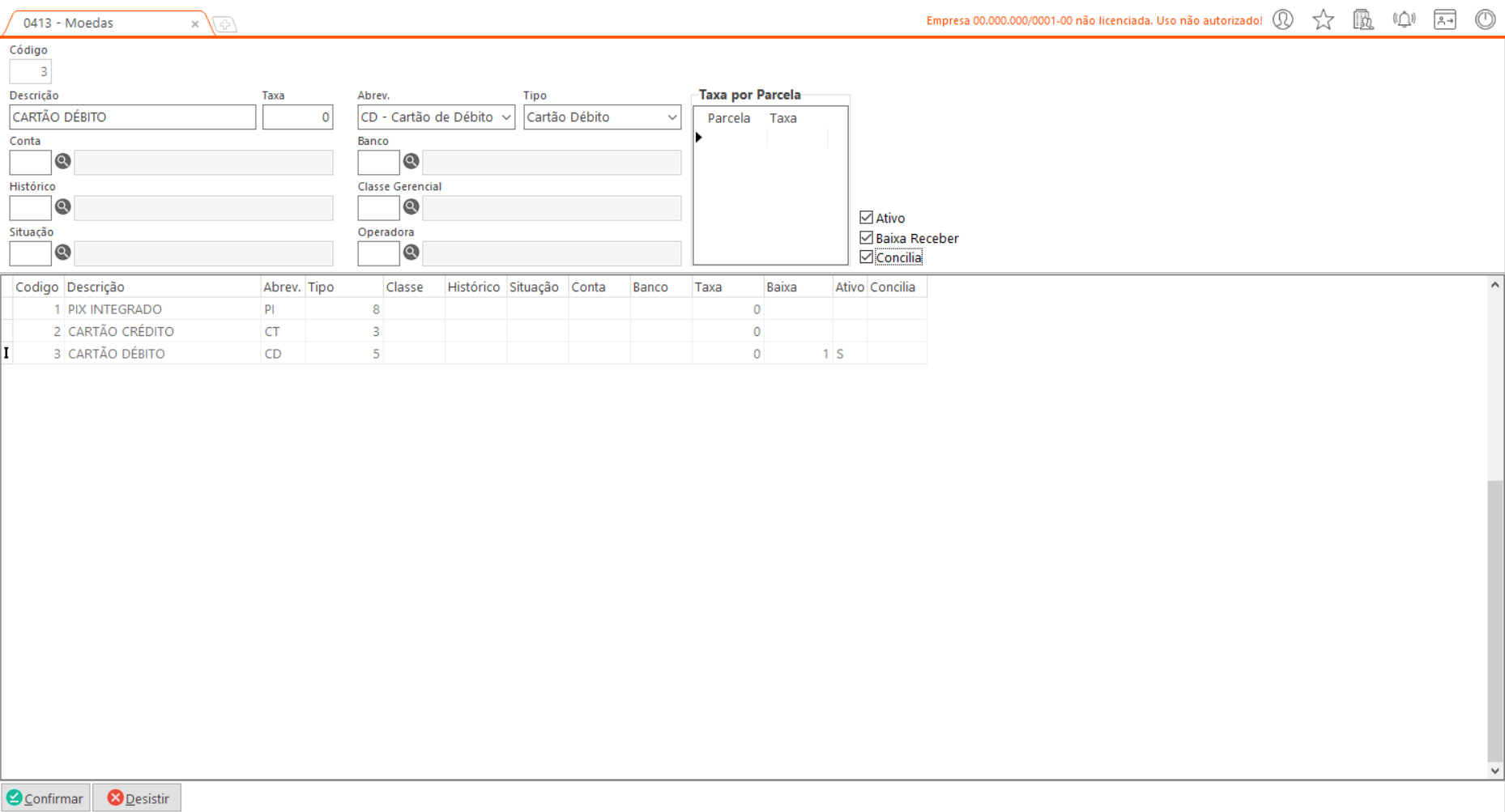Viewport: 1505px width, 812px height.
Task: Select the 0413 - Moedas tab
Action: (97, 23)
